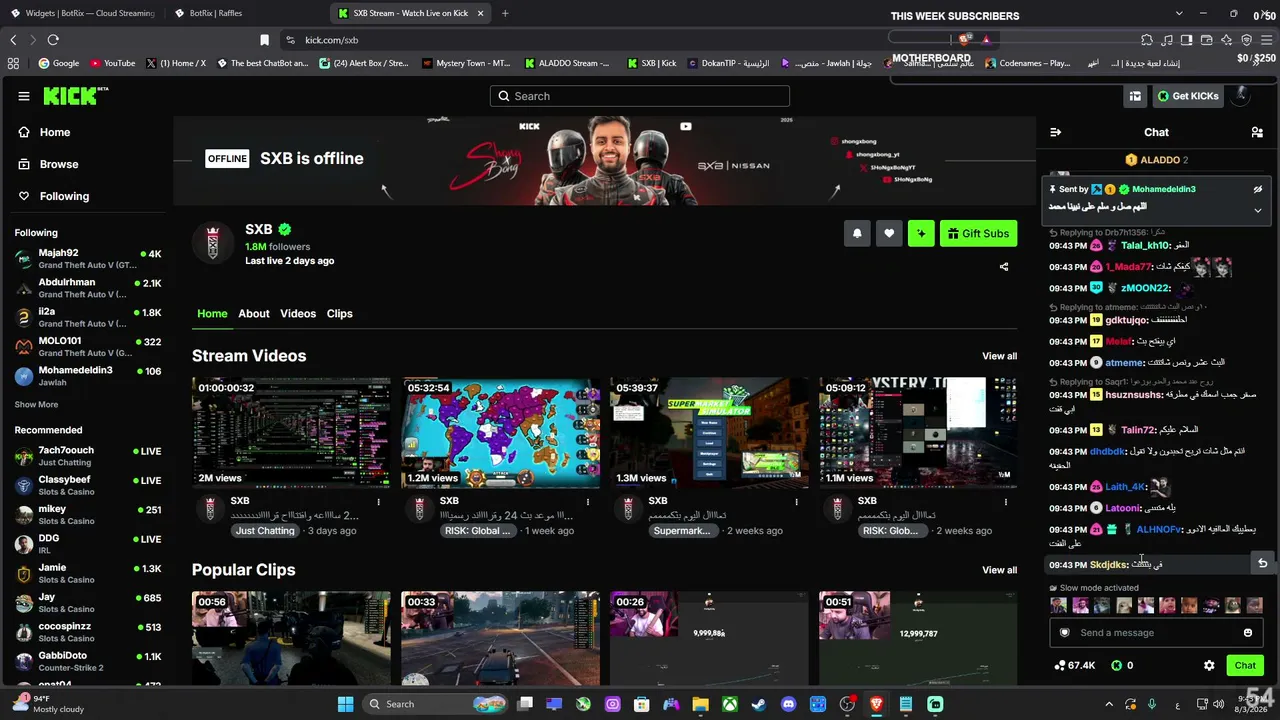View all Stream Videos
This screenshot has height=720, width=1280.
pyautogui.click(x=999, y=356)
